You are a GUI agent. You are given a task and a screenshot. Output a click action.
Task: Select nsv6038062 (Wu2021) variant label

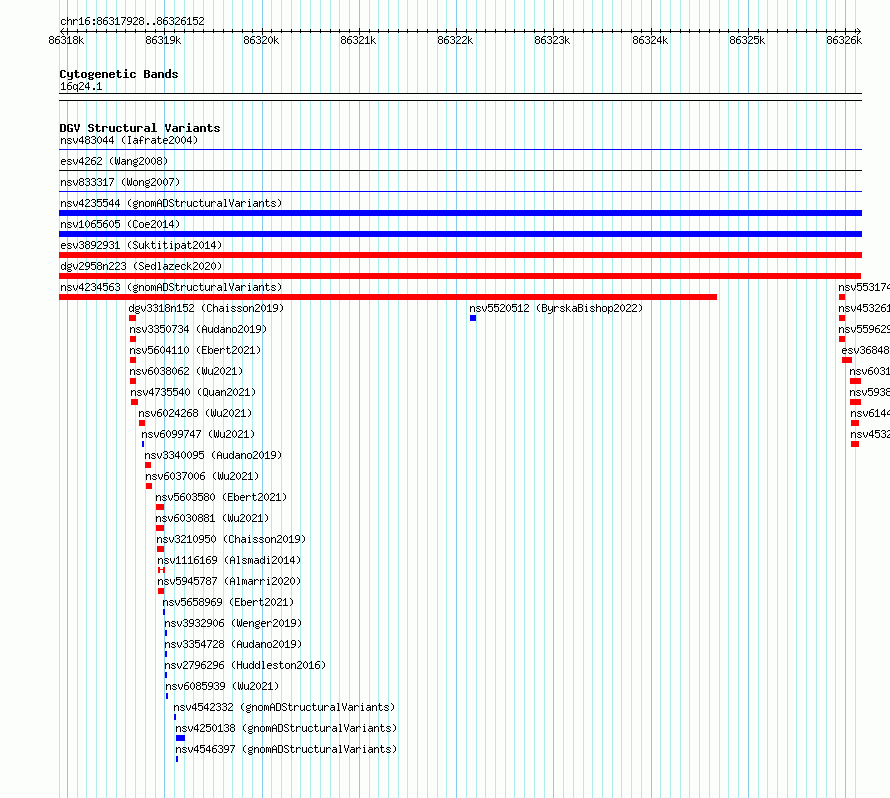coord(186,371)
